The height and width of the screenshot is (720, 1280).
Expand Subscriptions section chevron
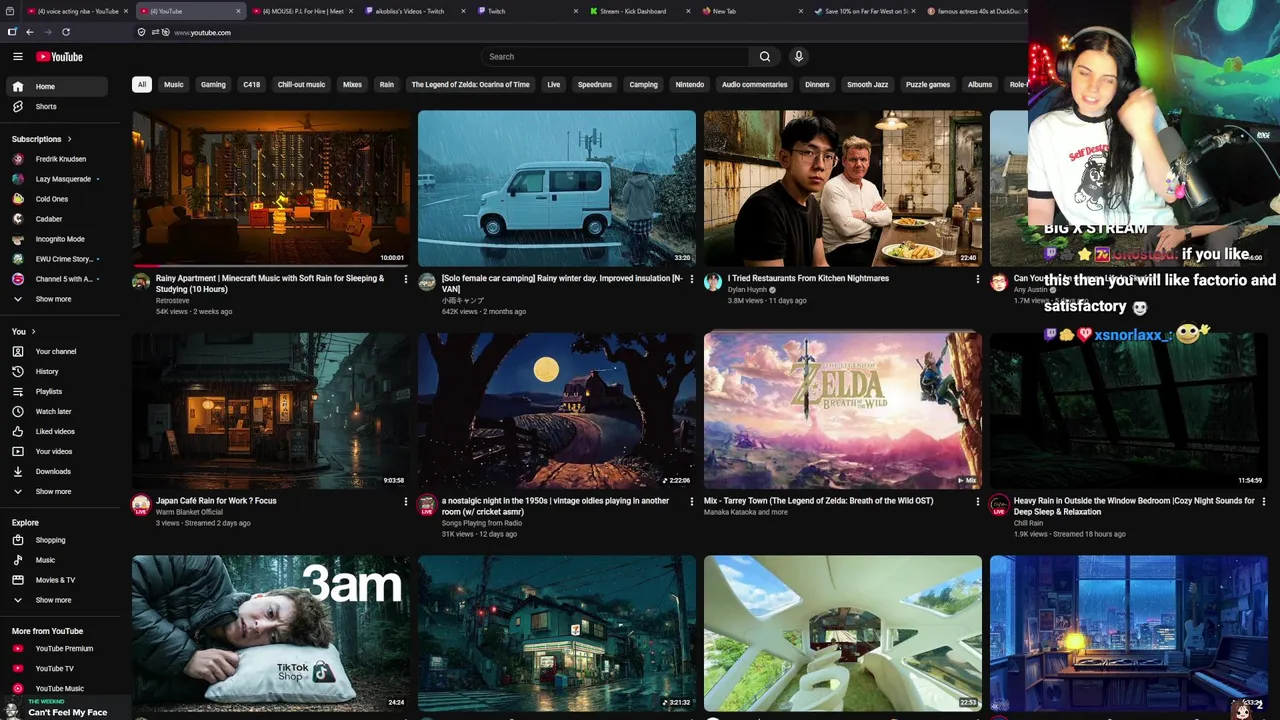pyautogui.click(x=69, y=139)
